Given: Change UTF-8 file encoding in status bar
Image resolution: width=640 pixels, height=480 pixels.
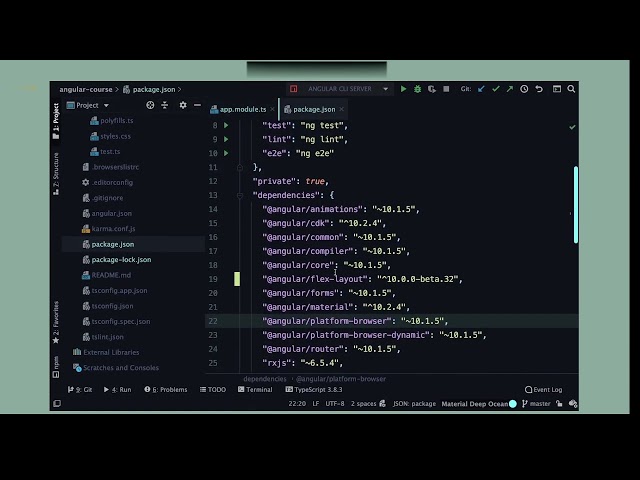Looking at the screenshot, I should pyautogui.click(x=335, y=404).
